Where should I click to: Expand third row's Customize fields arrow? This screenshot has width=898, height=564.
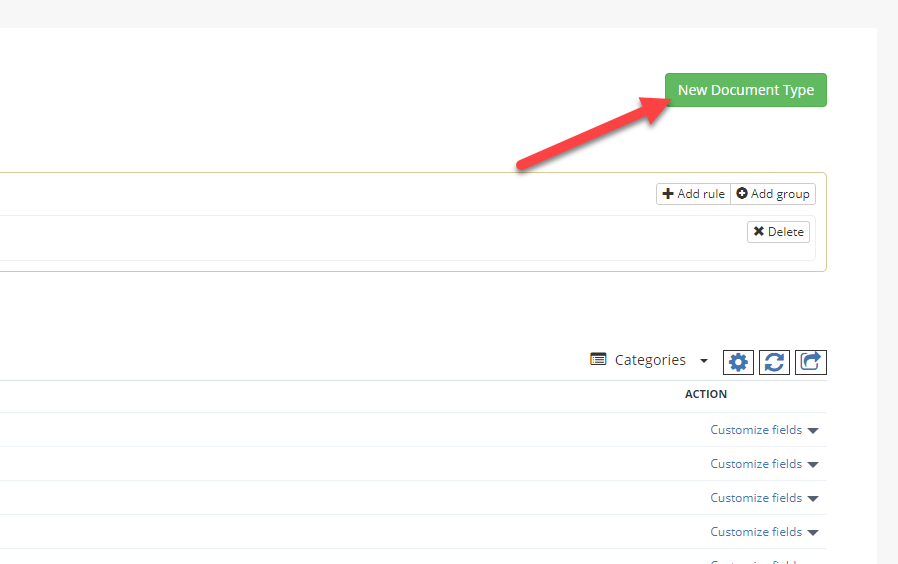pyautogui.click(x=813, y=499)
